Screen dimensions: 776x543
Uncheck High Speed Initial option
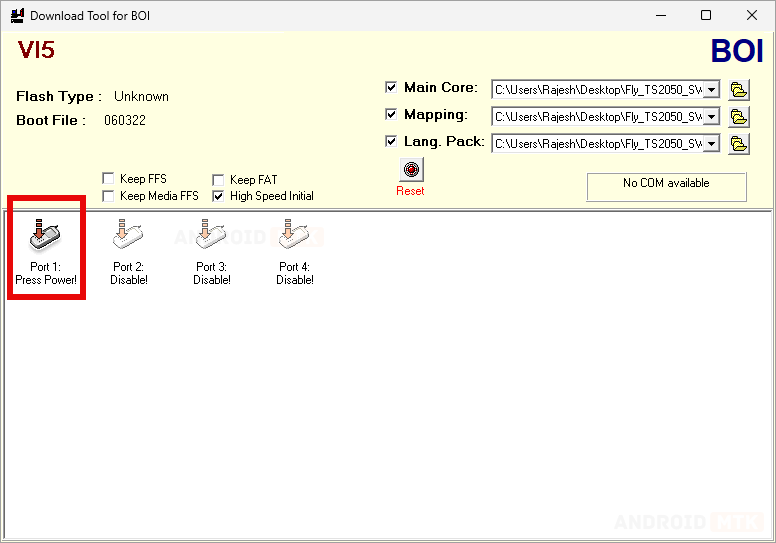218,197
